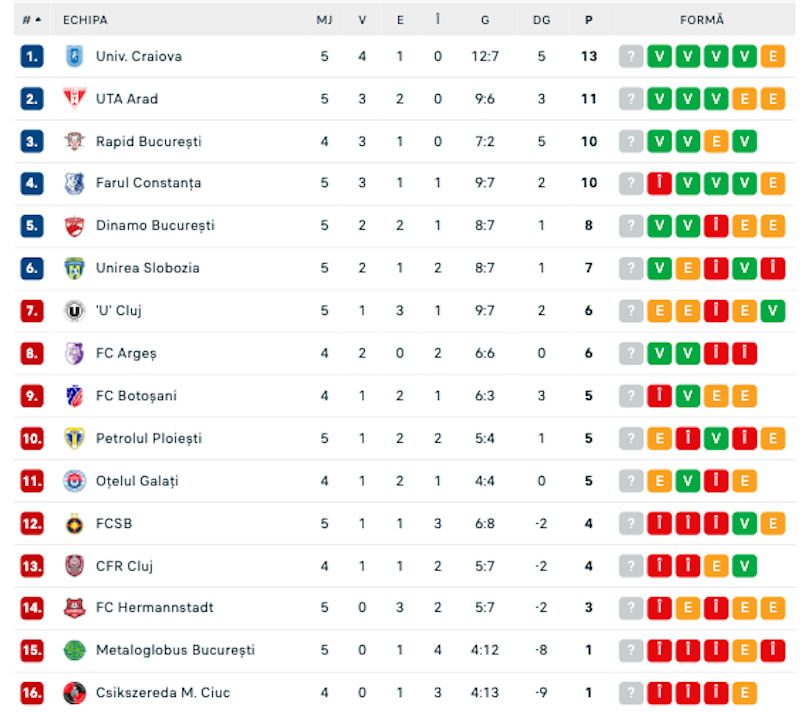Click the 'U' Cluj round emblem
This screenshot has width=800, height=713.
point(74,310)
